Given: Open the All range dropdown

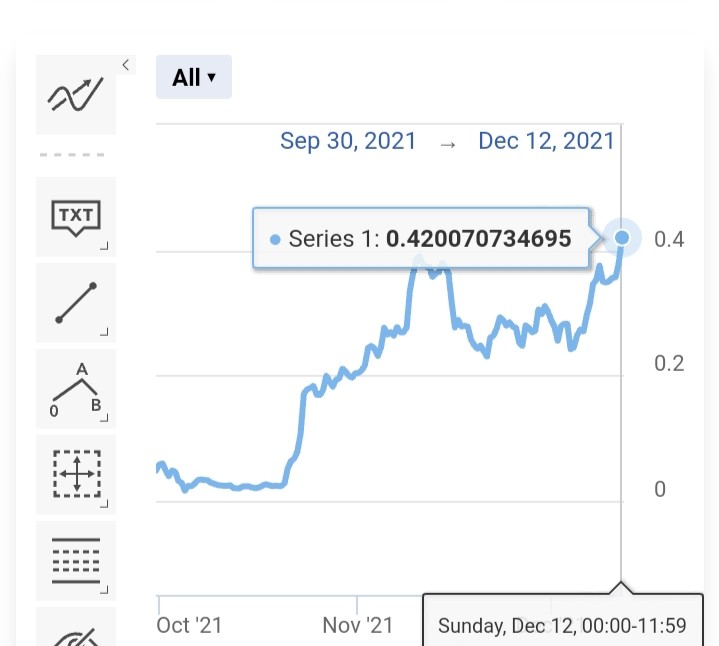Looking at the screenshot, I should (194, 77).
